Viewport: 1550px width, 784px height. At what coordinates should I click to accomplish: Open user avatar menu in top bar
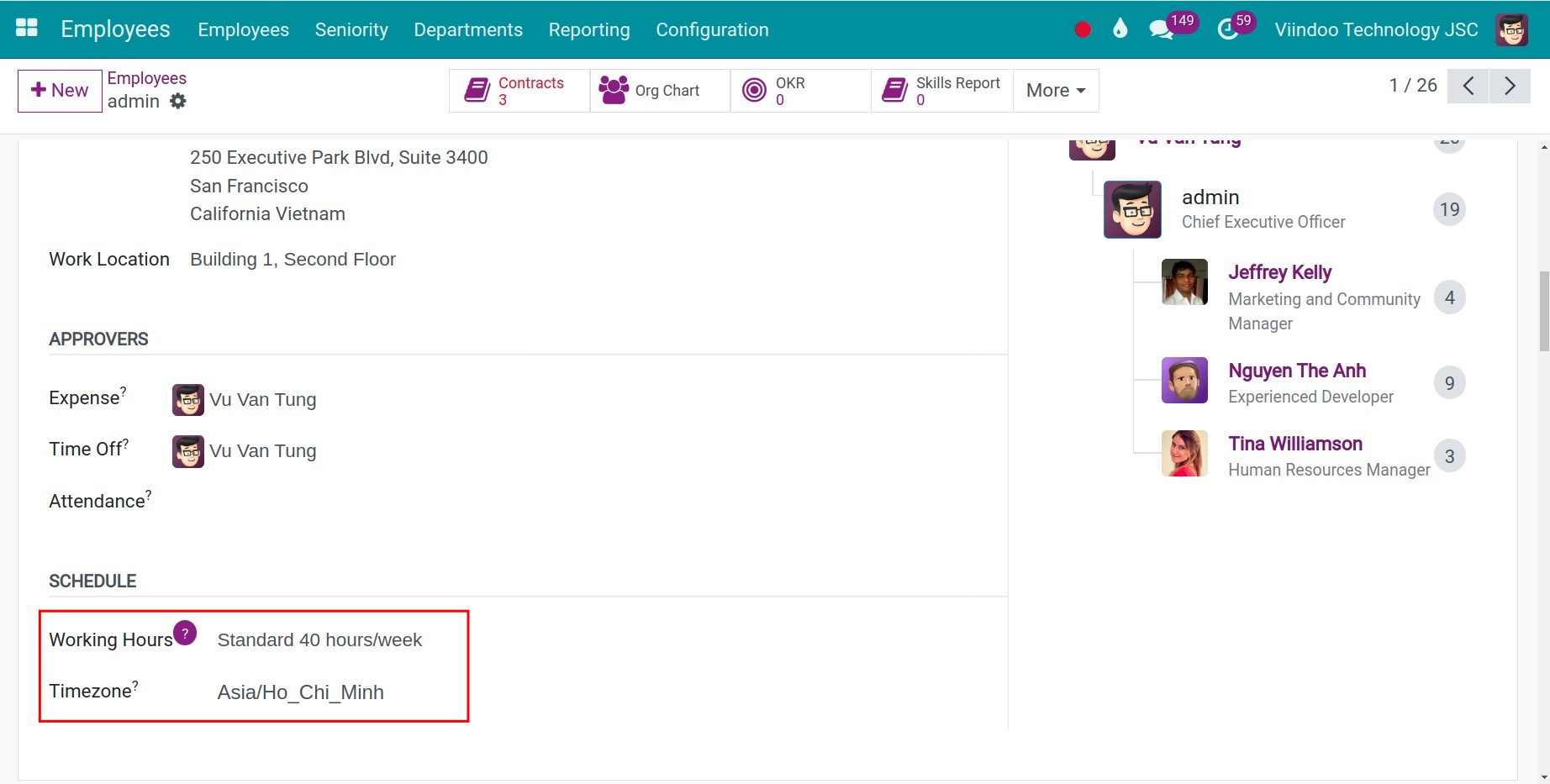[x=1512, y=29]
